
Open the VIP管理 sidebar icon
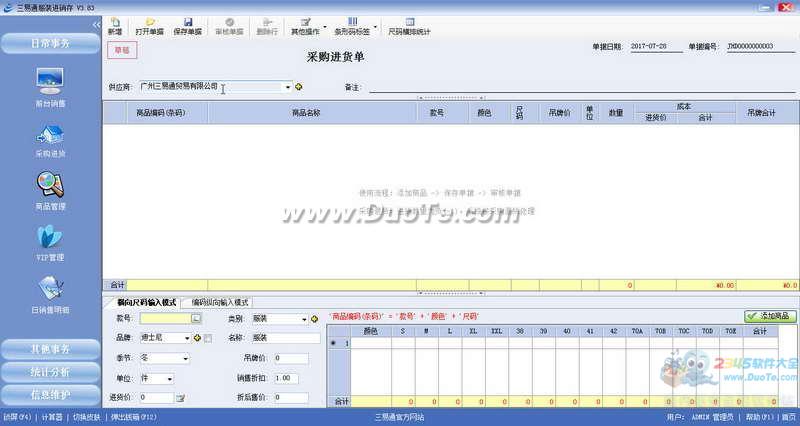(x=50, y=237)
